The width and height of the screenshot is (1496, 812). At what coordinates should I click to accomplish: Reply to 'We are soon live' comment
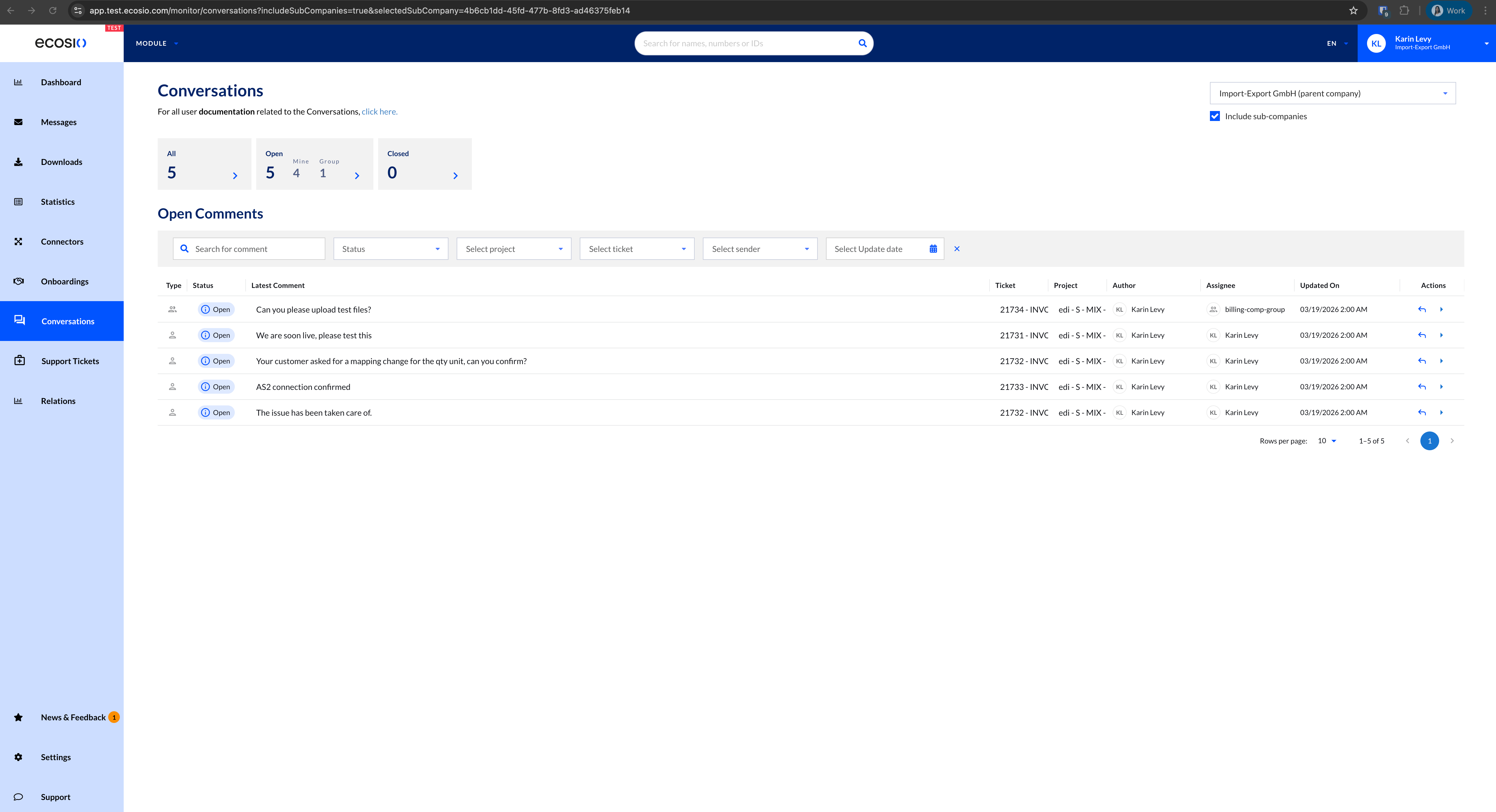(1422, 335)
